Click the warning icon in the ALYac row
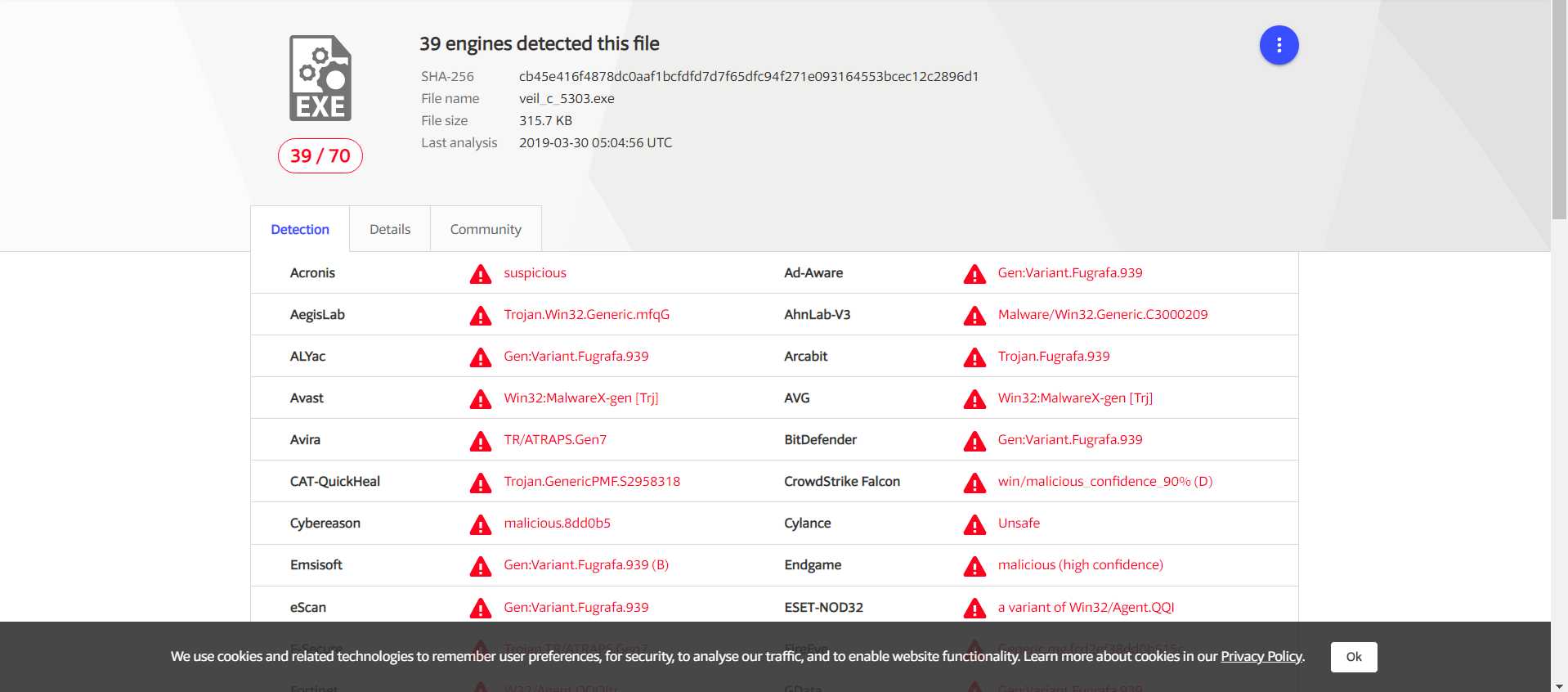This screenshot has height=692, width=1568. [481, 357]
